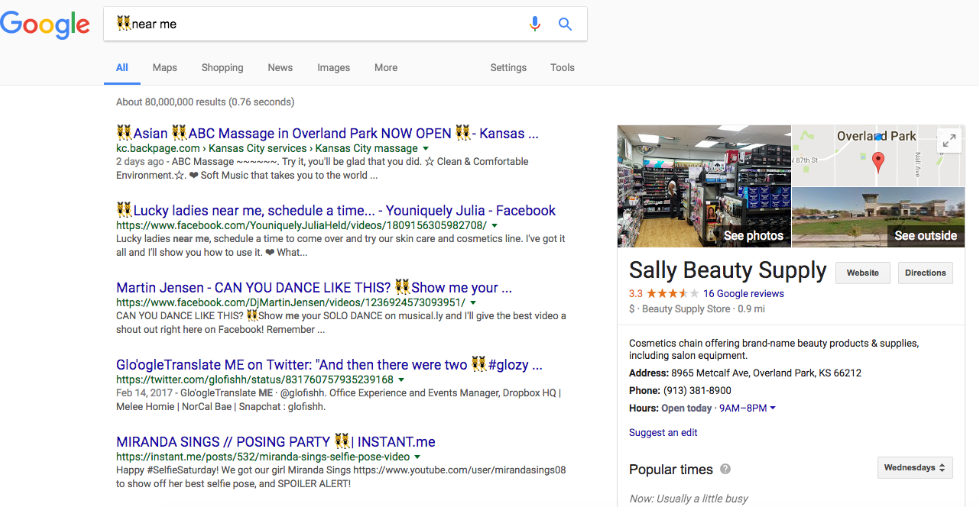Open the Asian ABC Massage Overland Park result

tap(327, 133)
